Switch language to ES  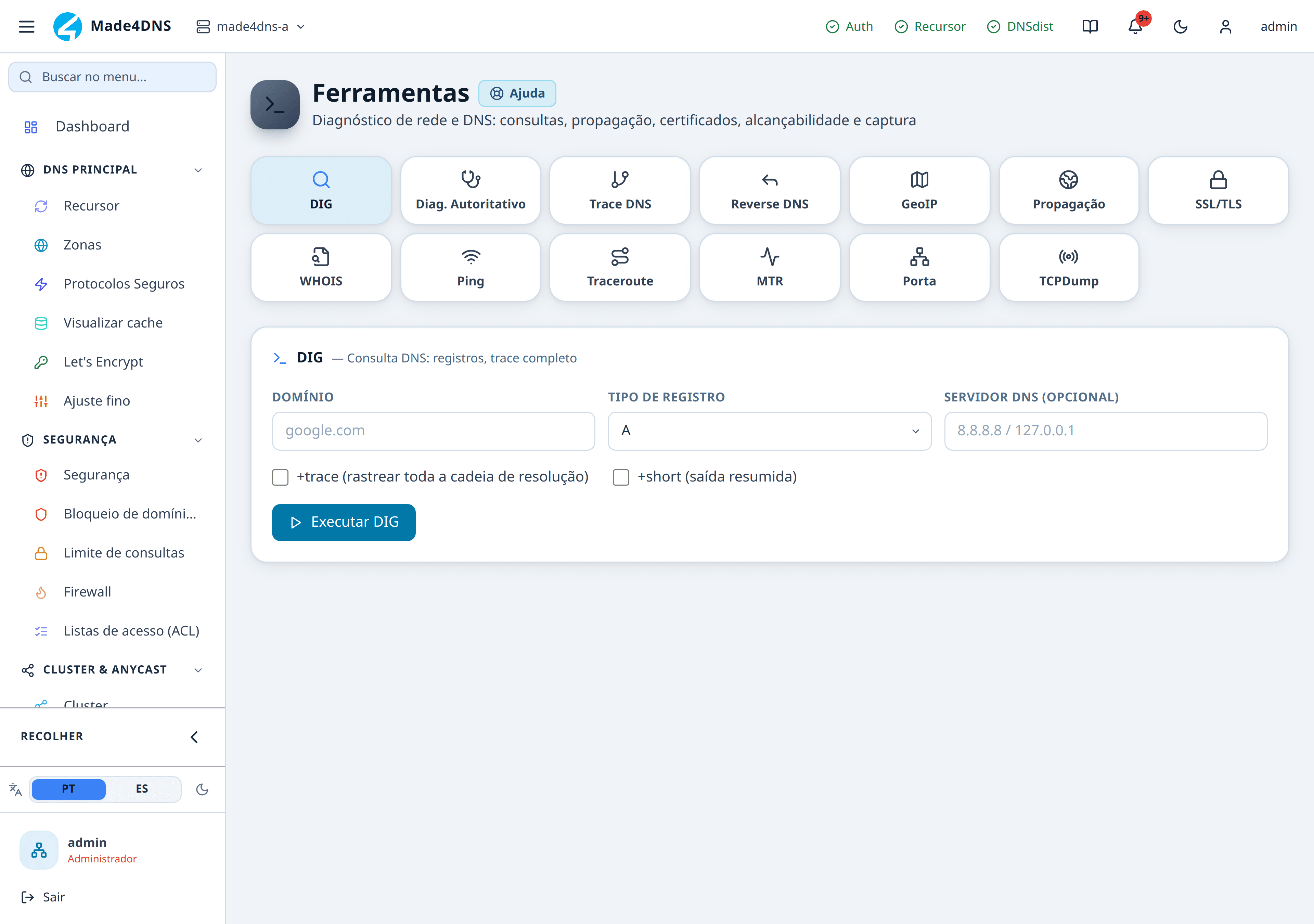click(x=142, y=789)
